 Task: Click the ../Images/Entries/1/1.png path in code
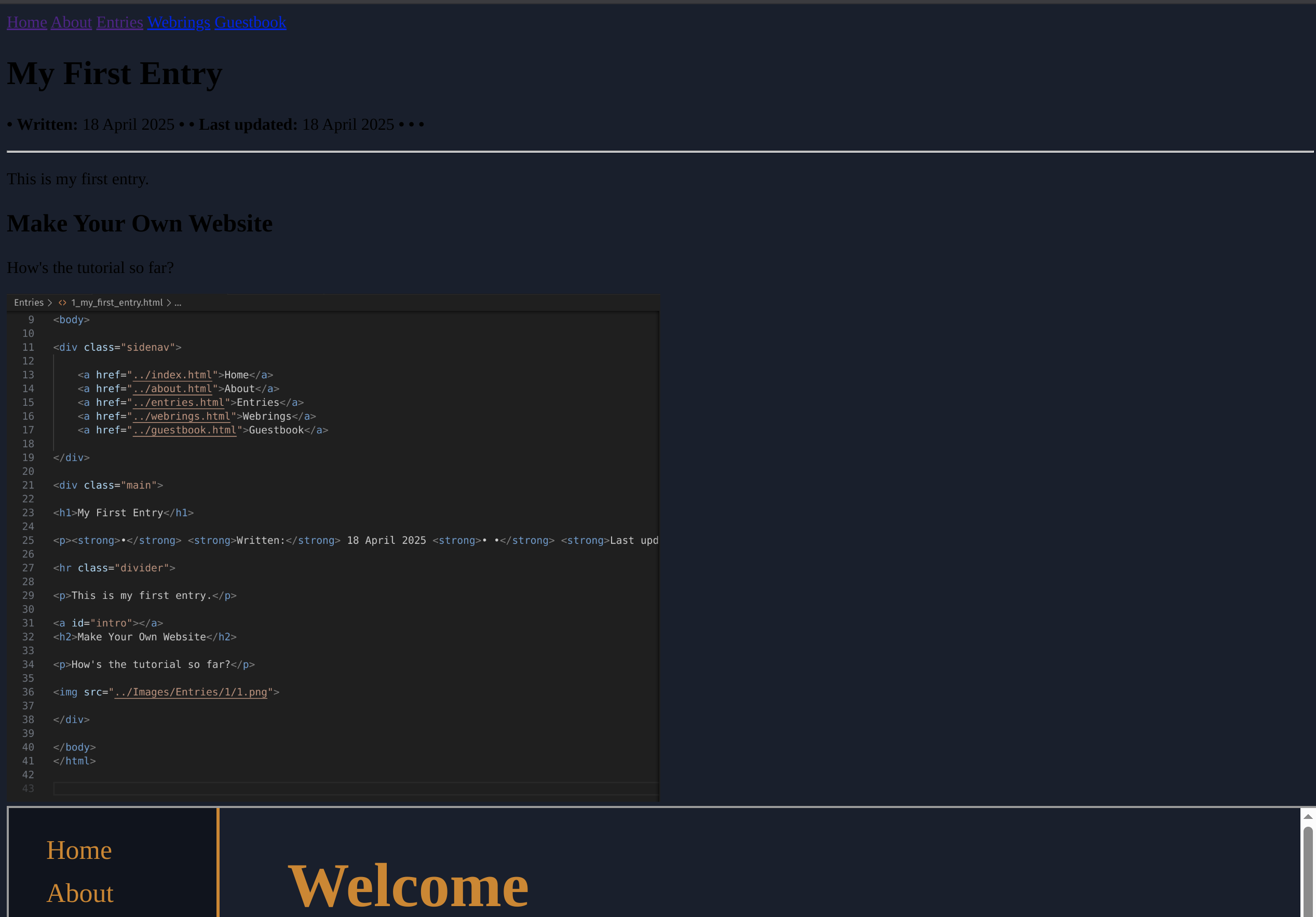click(191, 692)
